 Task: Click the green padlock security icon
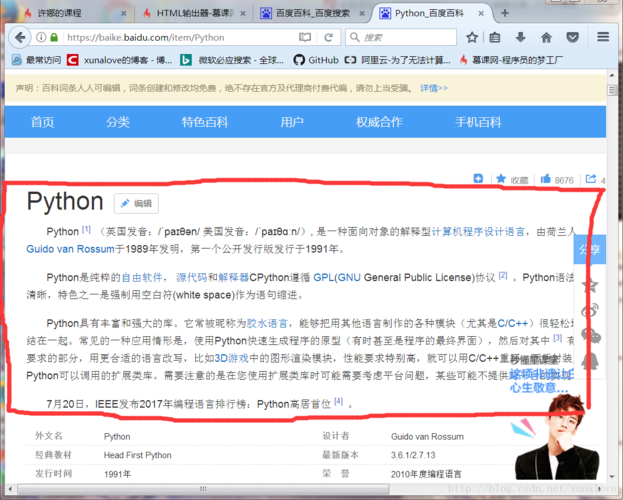(54, 37)
